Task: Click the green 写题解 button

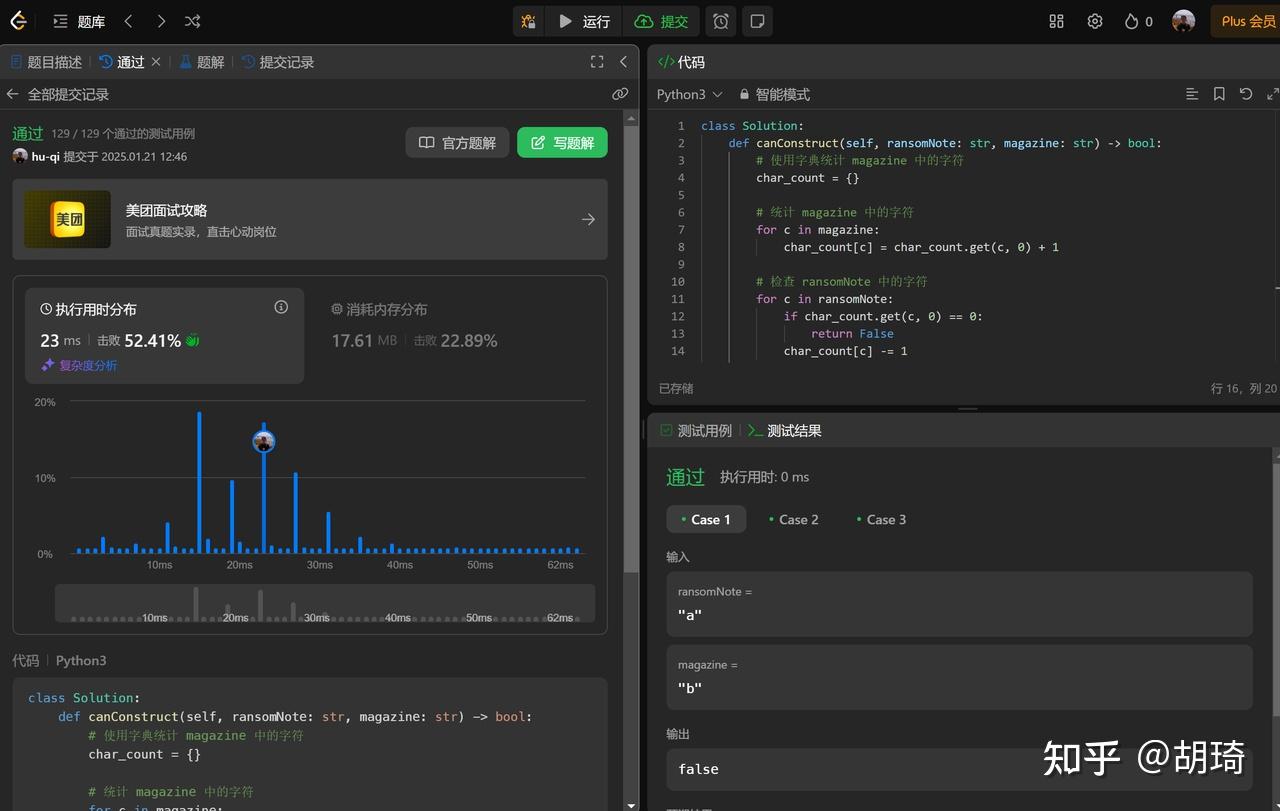Action: click(562, 143)
